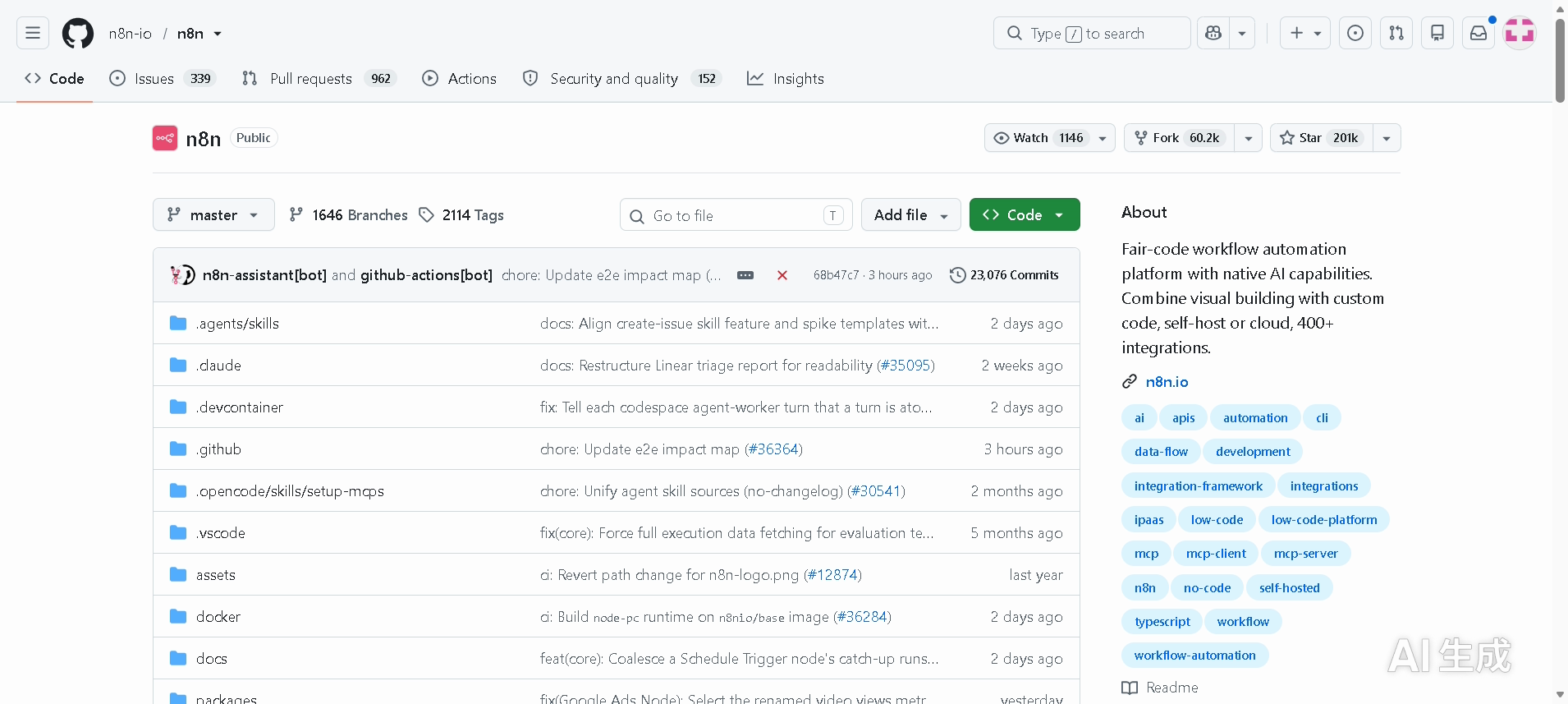Star the n8n repository

click(x=1322, y=138)
